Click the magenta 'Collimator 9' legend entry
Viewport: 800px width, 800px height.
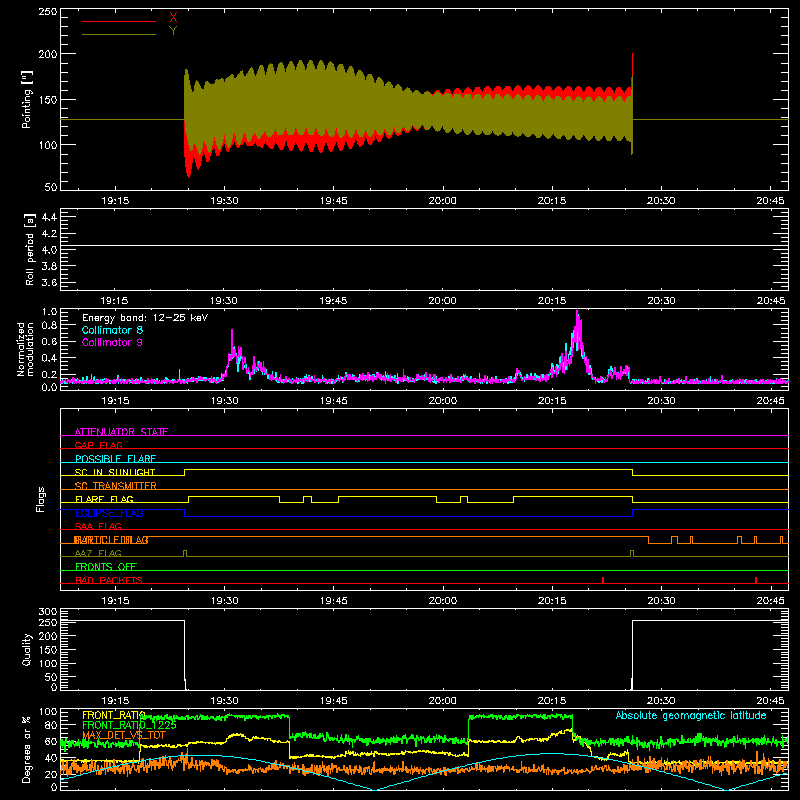tap(112, 342)
